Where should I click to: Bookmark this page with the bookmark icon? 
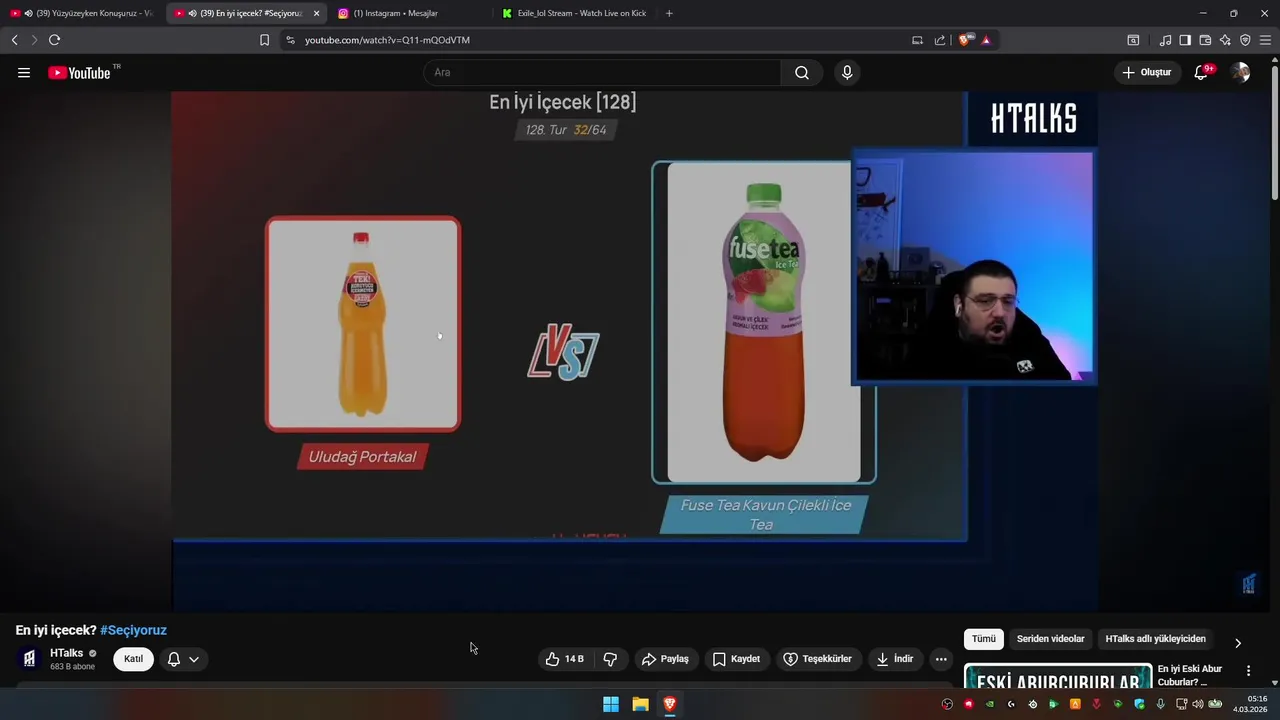coord(264,40)
